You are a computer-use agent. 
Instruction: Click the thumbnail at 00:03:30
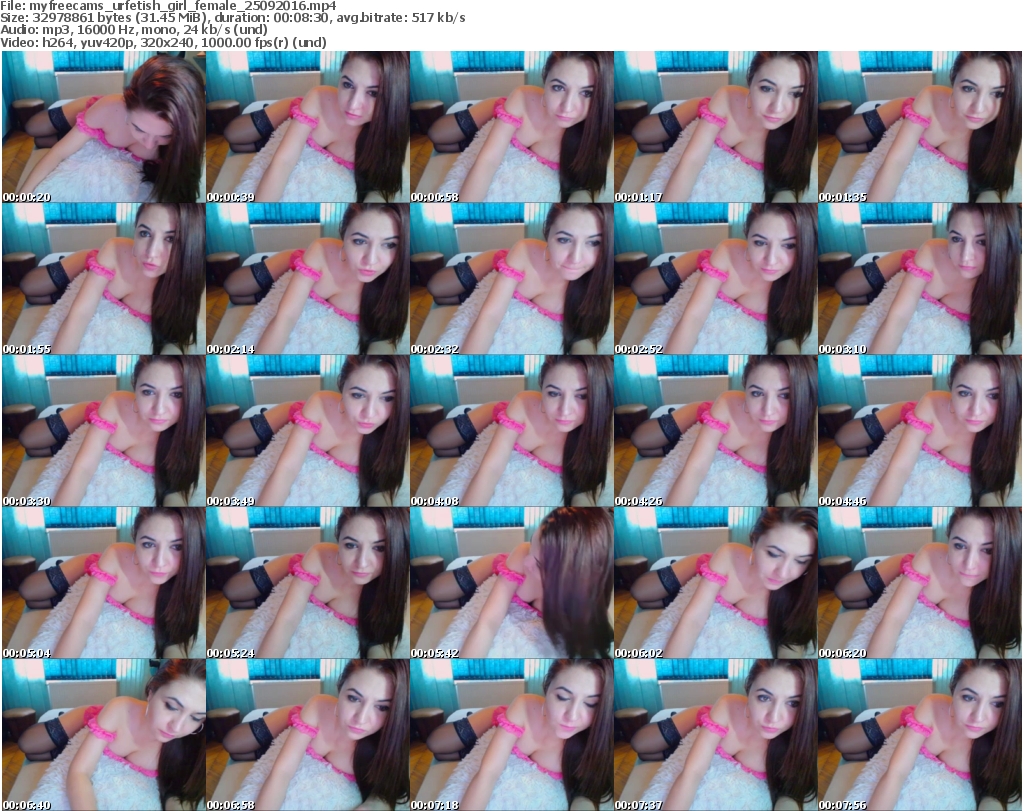point(103,431)
